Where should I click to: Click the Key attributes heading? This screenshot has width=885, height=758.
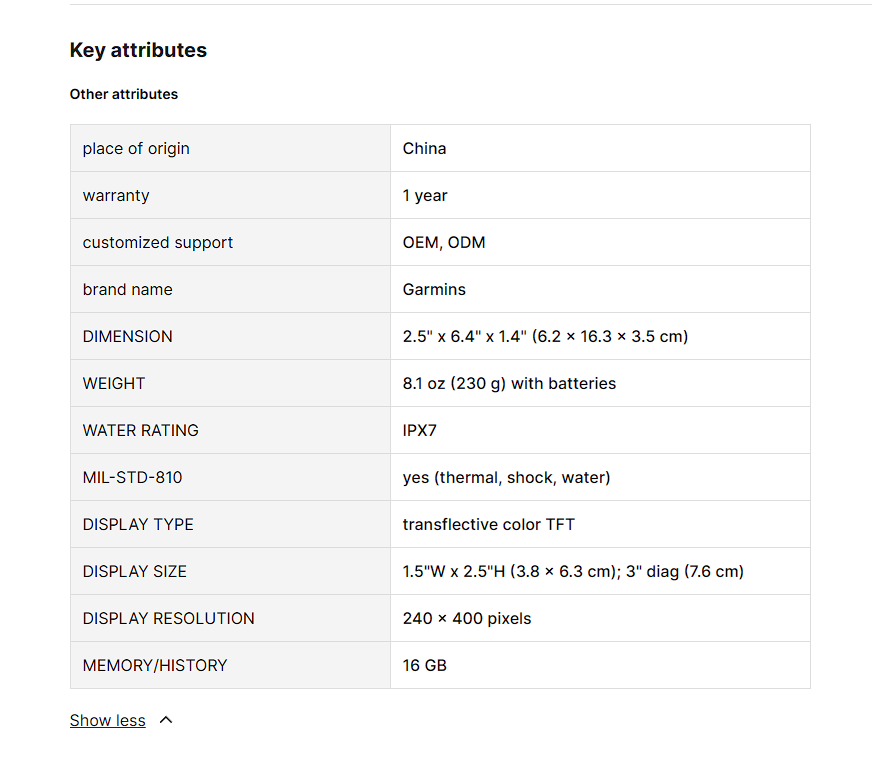coord(138,50)
